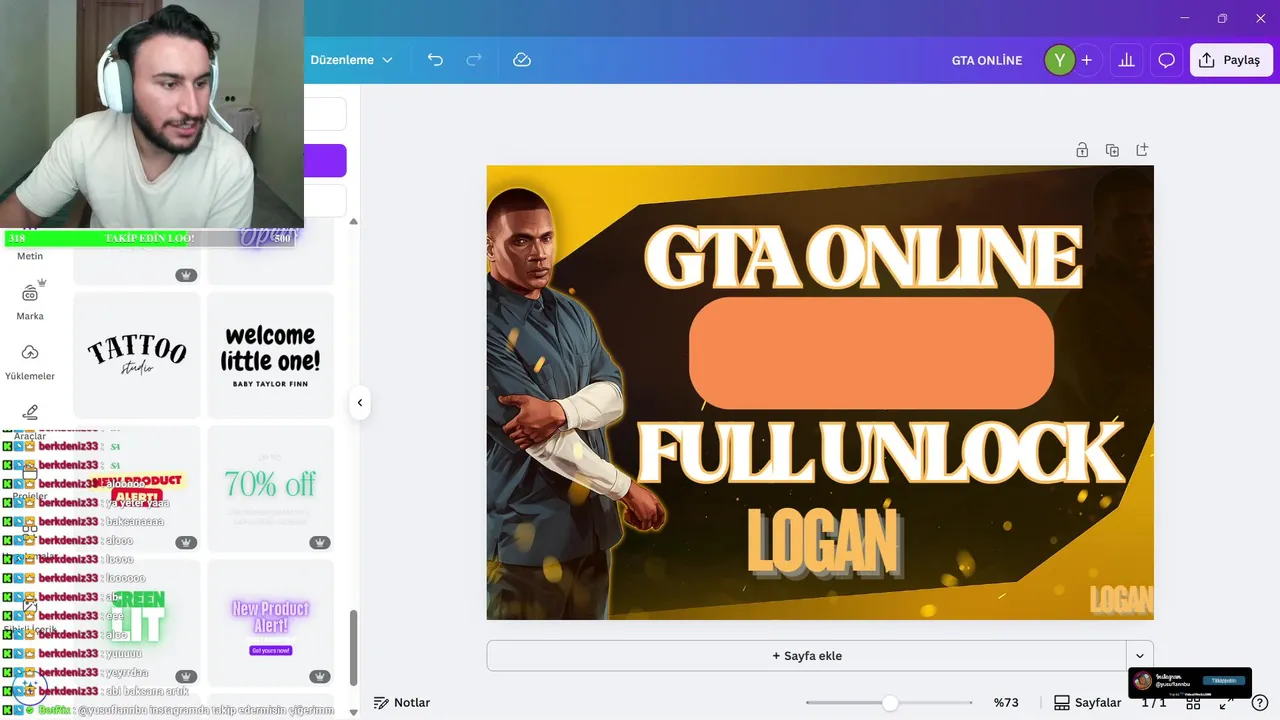Click the crown badge on the 70% off template

click(320, 542)
